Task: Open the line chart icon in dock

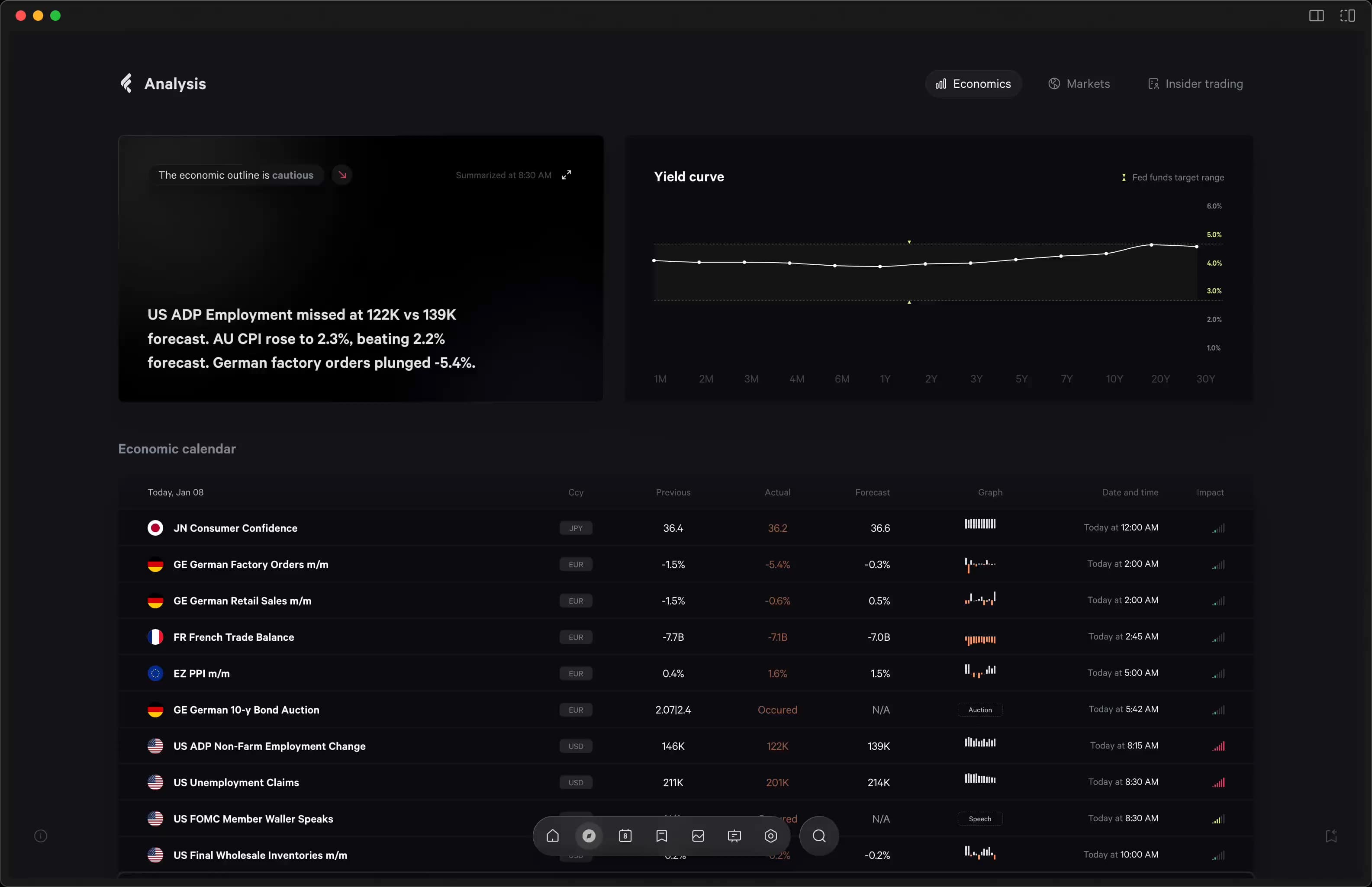Action: point(698,836)
